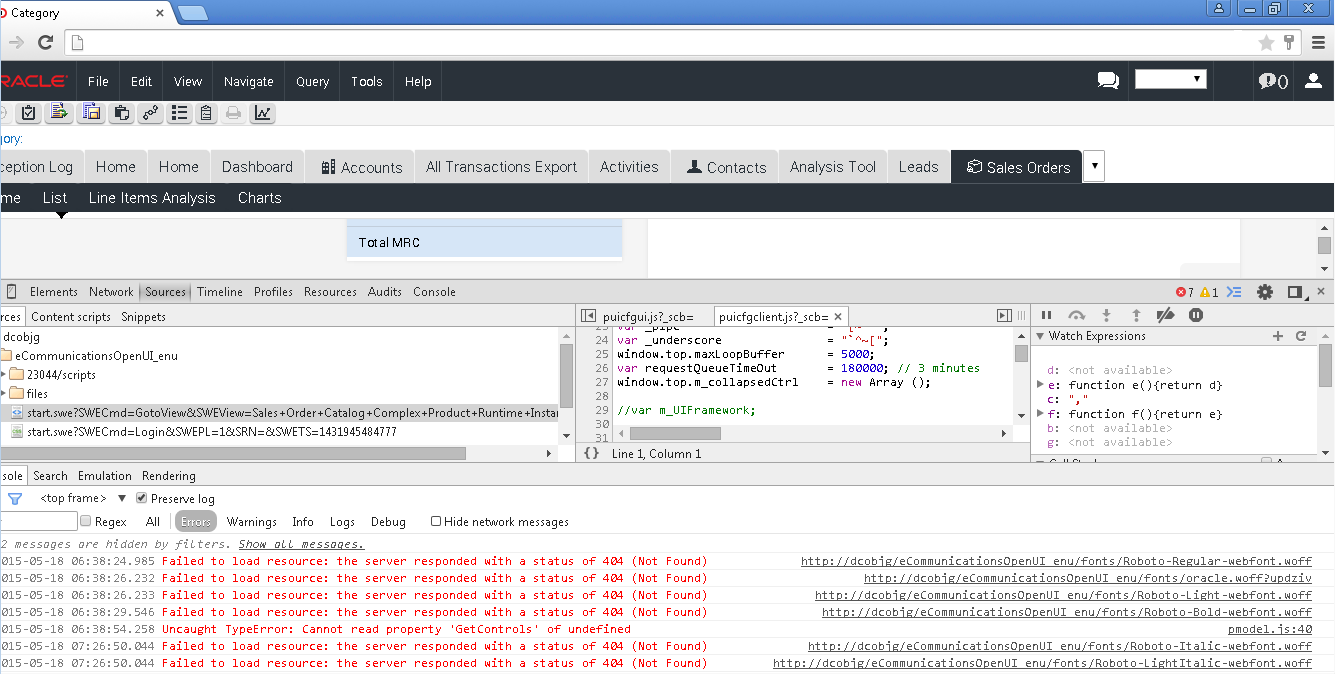Image resolution: width=1335 pixels, height=674 pixels.
Task: Click the Chrome address bar
Action: click(660, 42)
